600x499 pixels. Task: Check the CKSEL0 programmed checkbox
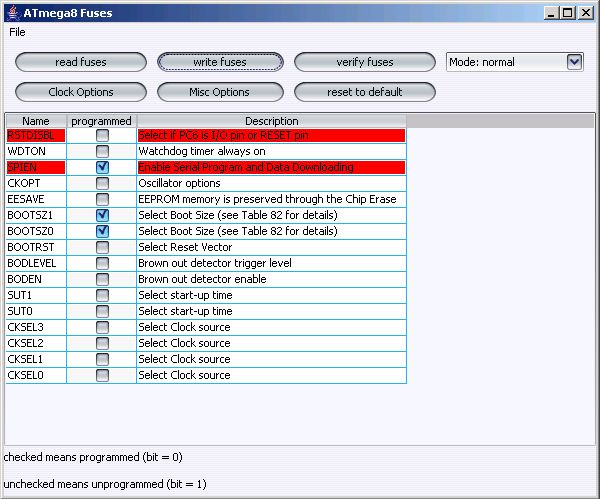[x=102, y=375]
